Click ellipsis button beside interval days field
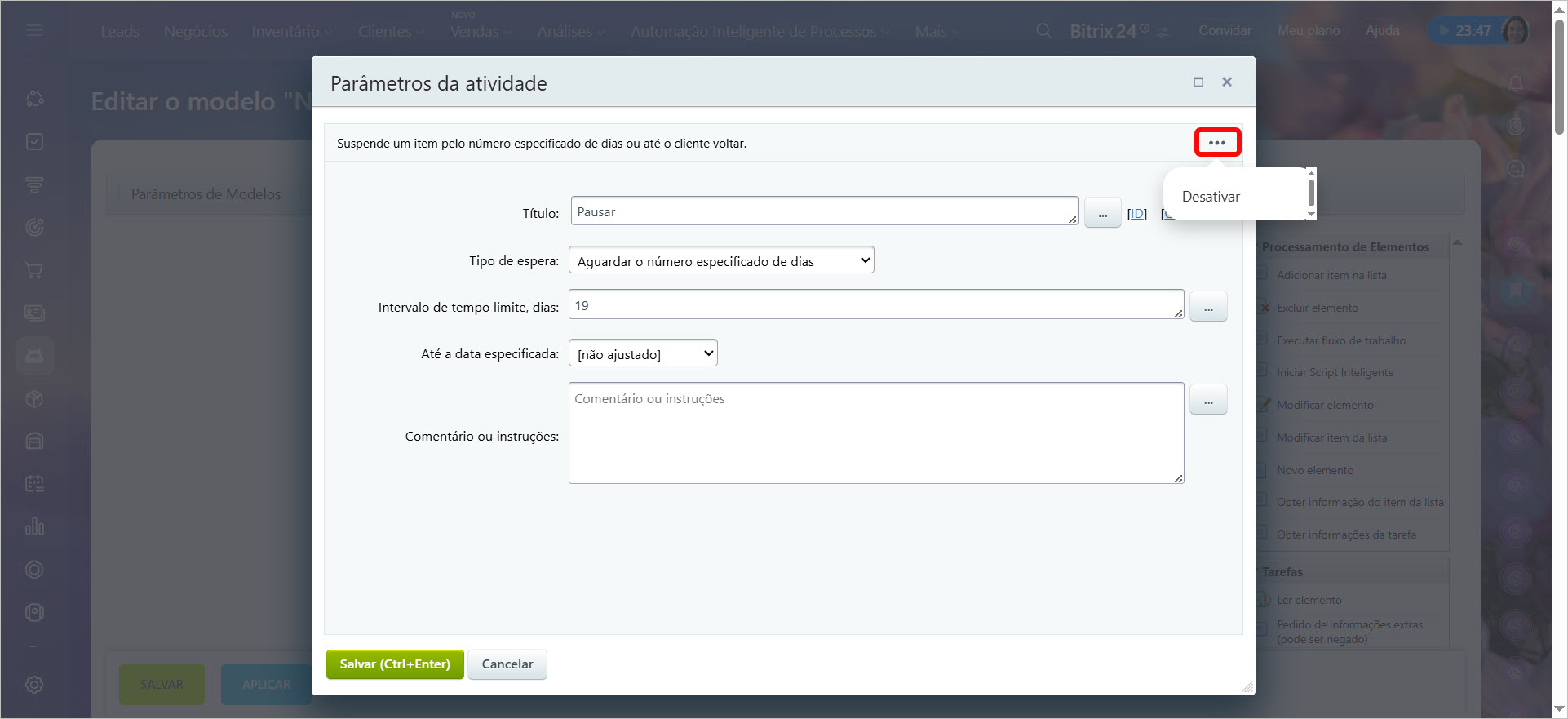The image size is (1568, 719). coord(1208,308)
